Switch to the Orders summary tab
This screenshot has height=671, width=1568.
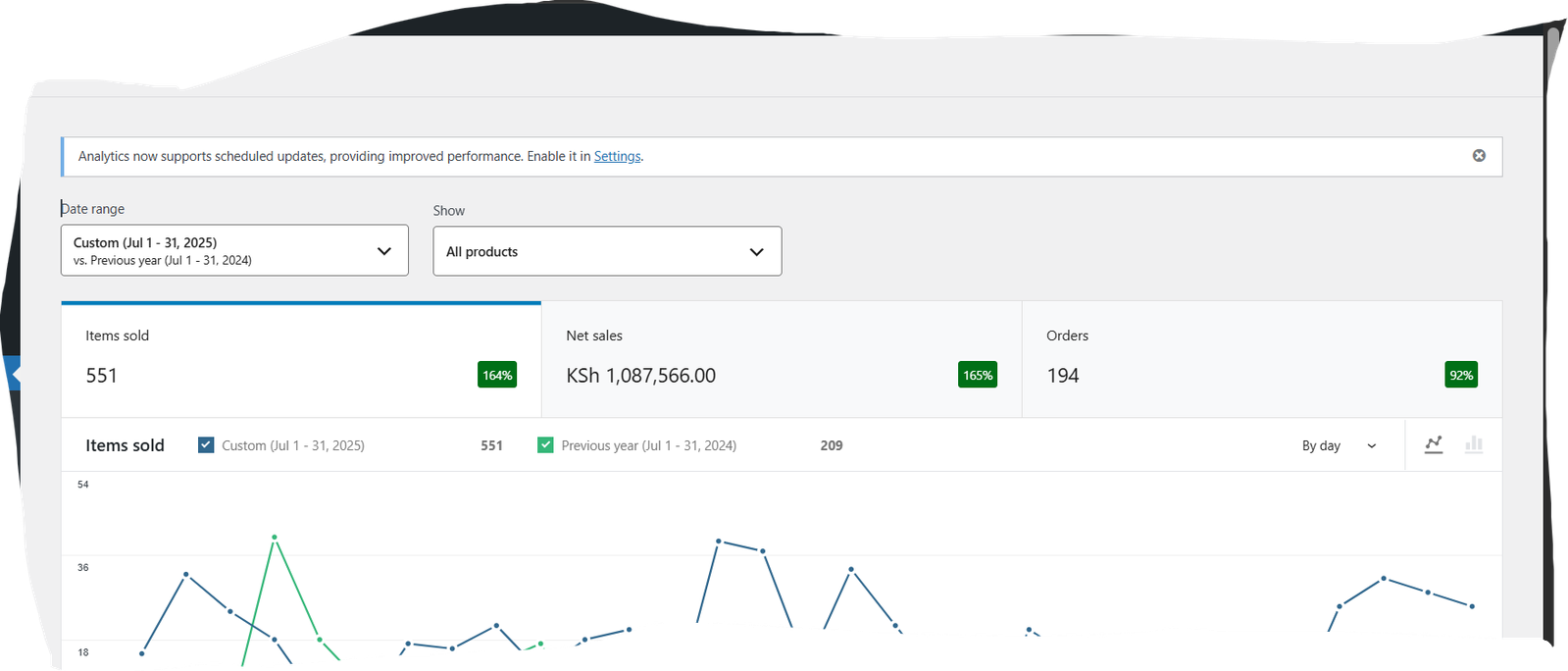(1262, 359)
